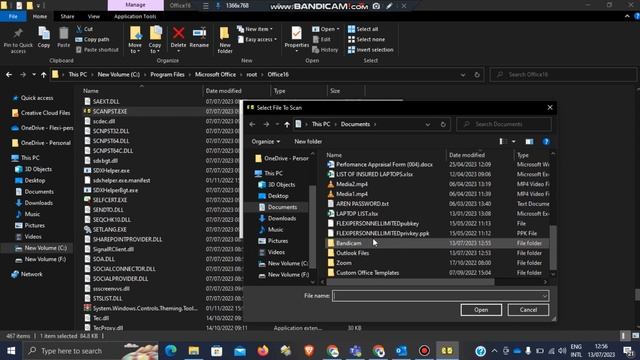
Task: Click the Cancel button in dialog
Action: 528,310
